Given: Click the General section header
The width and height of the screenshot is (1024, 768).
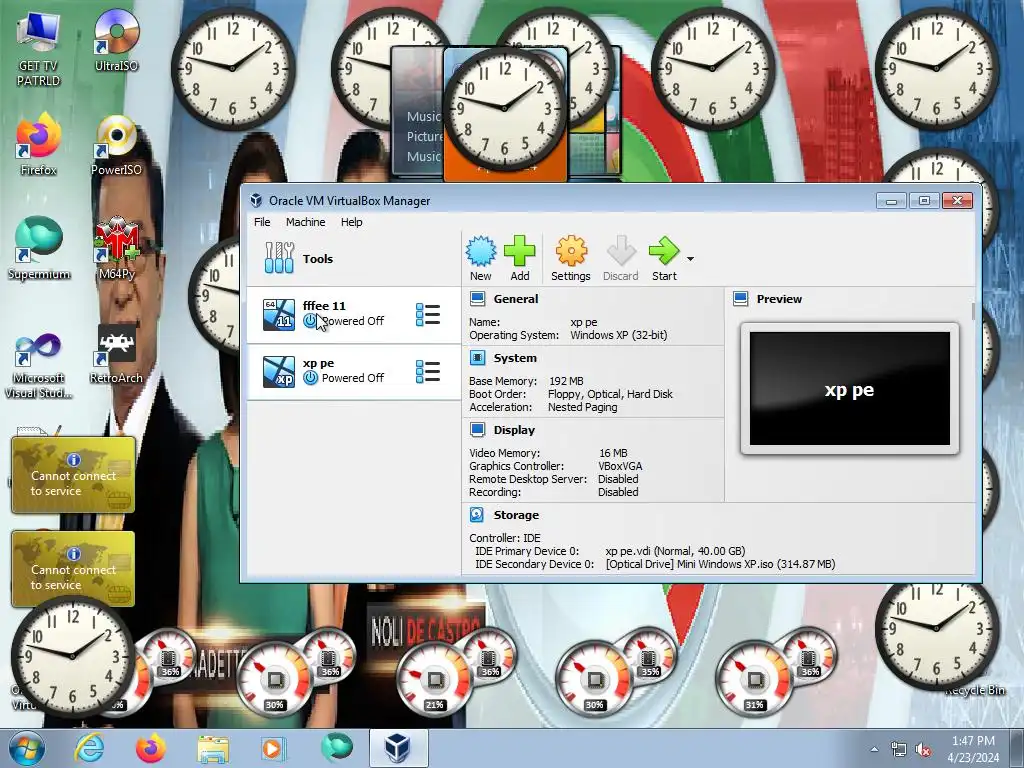Looking at the screenshot, I should (x=516, y=299).
